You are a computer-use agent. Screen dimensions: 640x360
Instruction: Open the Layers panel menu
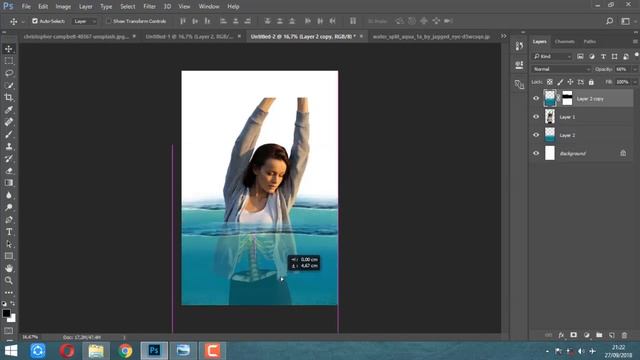pyautogui.click(x=635, y=42)
